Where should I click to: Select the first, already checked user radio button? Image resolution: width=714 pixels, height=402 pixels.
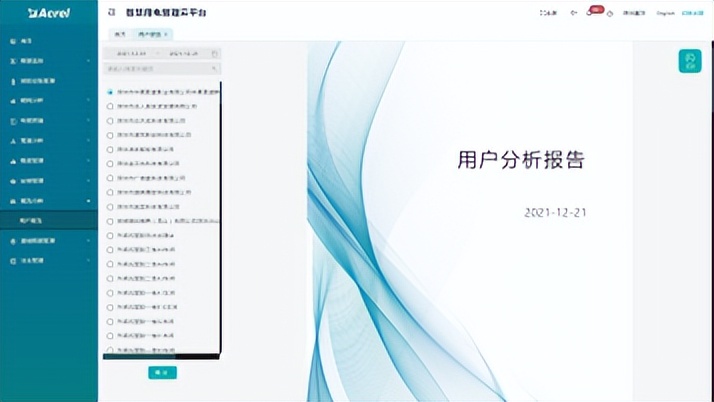[x=110, y=92]
